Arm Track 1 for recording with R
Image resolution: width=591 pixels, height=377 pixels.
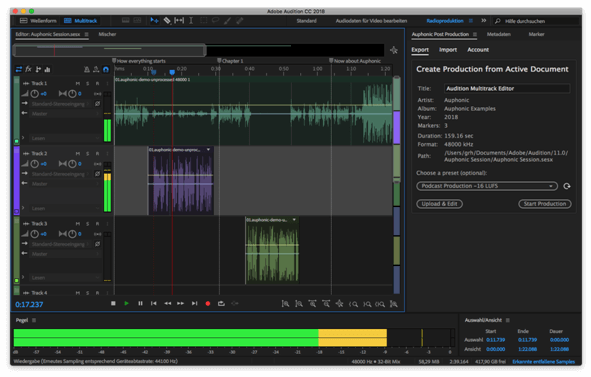[x=97, y=83]
